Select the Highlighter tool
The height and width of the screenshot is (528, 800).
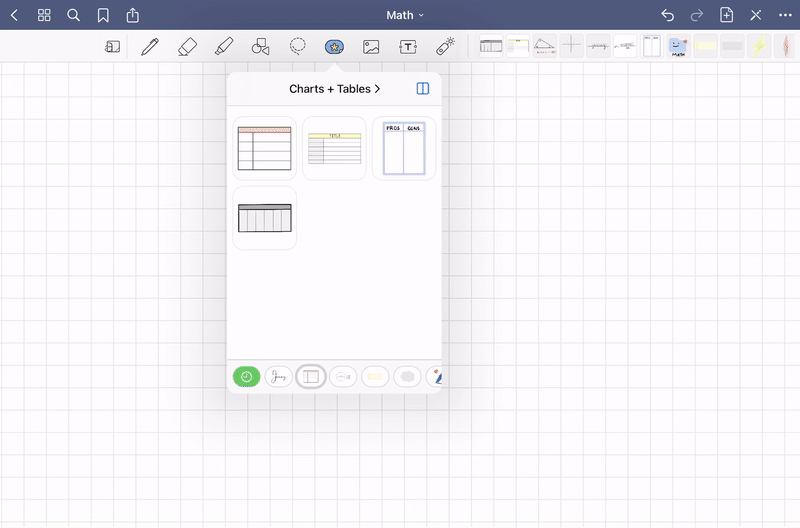click(x=224, y=46)
